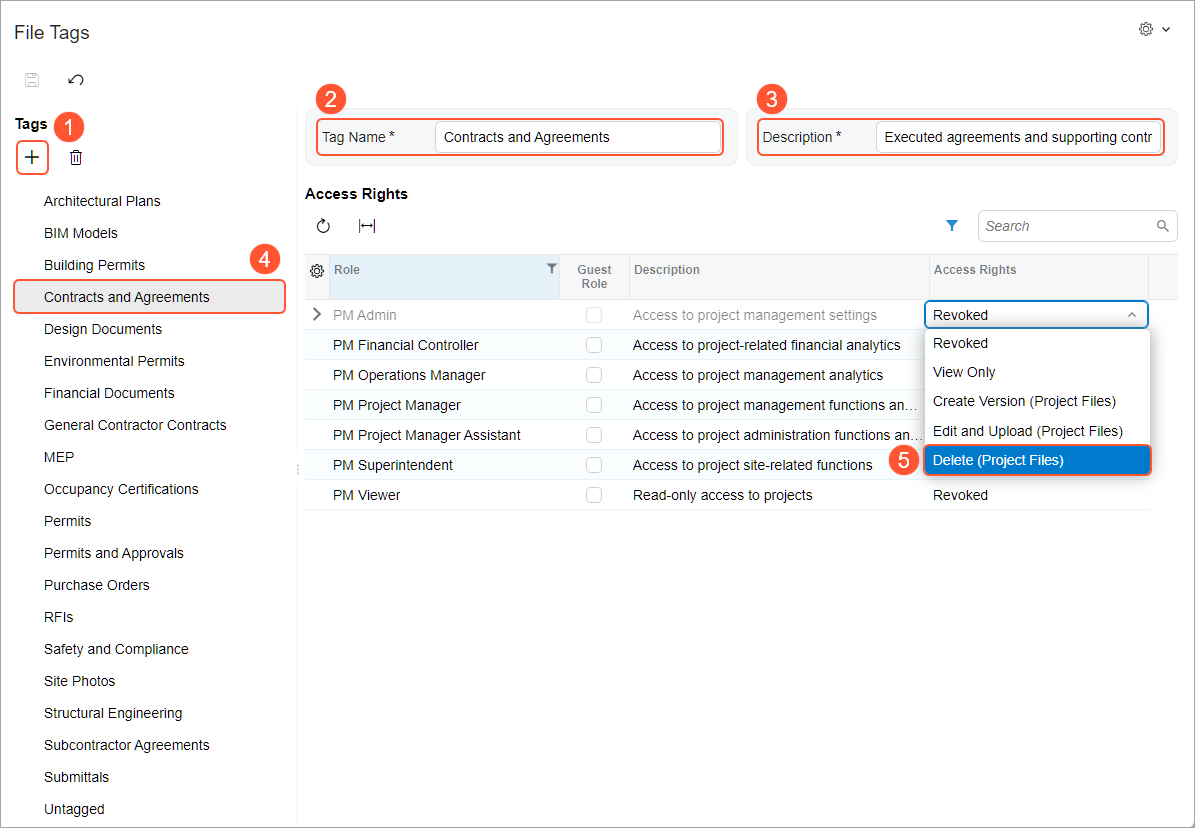The image size is (1195, 828).
Task: Select RFIs tag
Action: [x=59, y=618]
